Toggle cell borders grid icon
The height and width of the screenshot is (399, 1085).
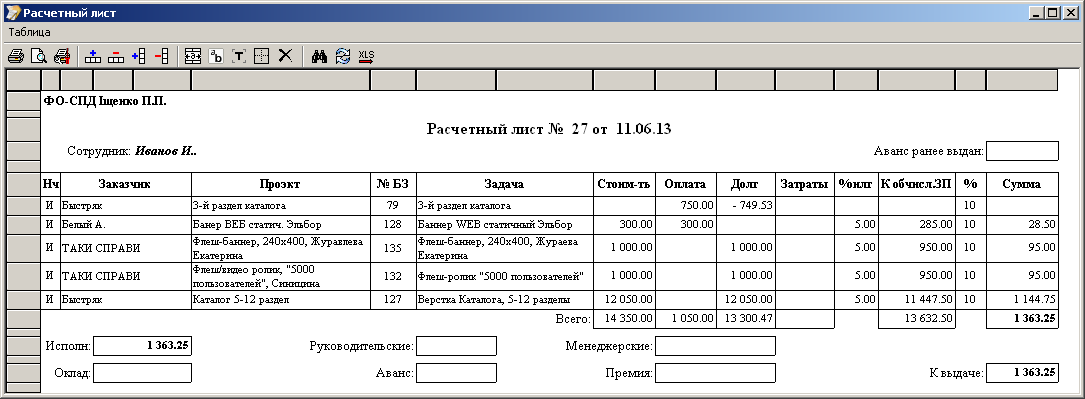(x=262, y=56)
